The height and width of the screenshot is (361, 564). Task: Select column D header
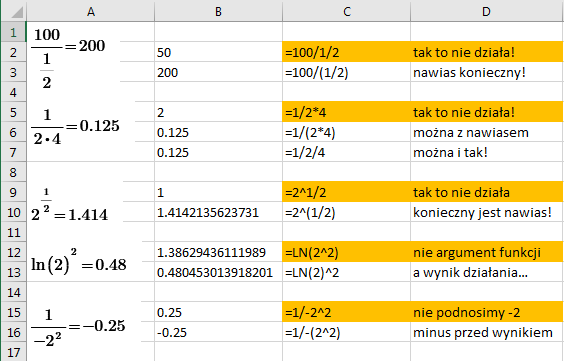[x=487, y=12]
